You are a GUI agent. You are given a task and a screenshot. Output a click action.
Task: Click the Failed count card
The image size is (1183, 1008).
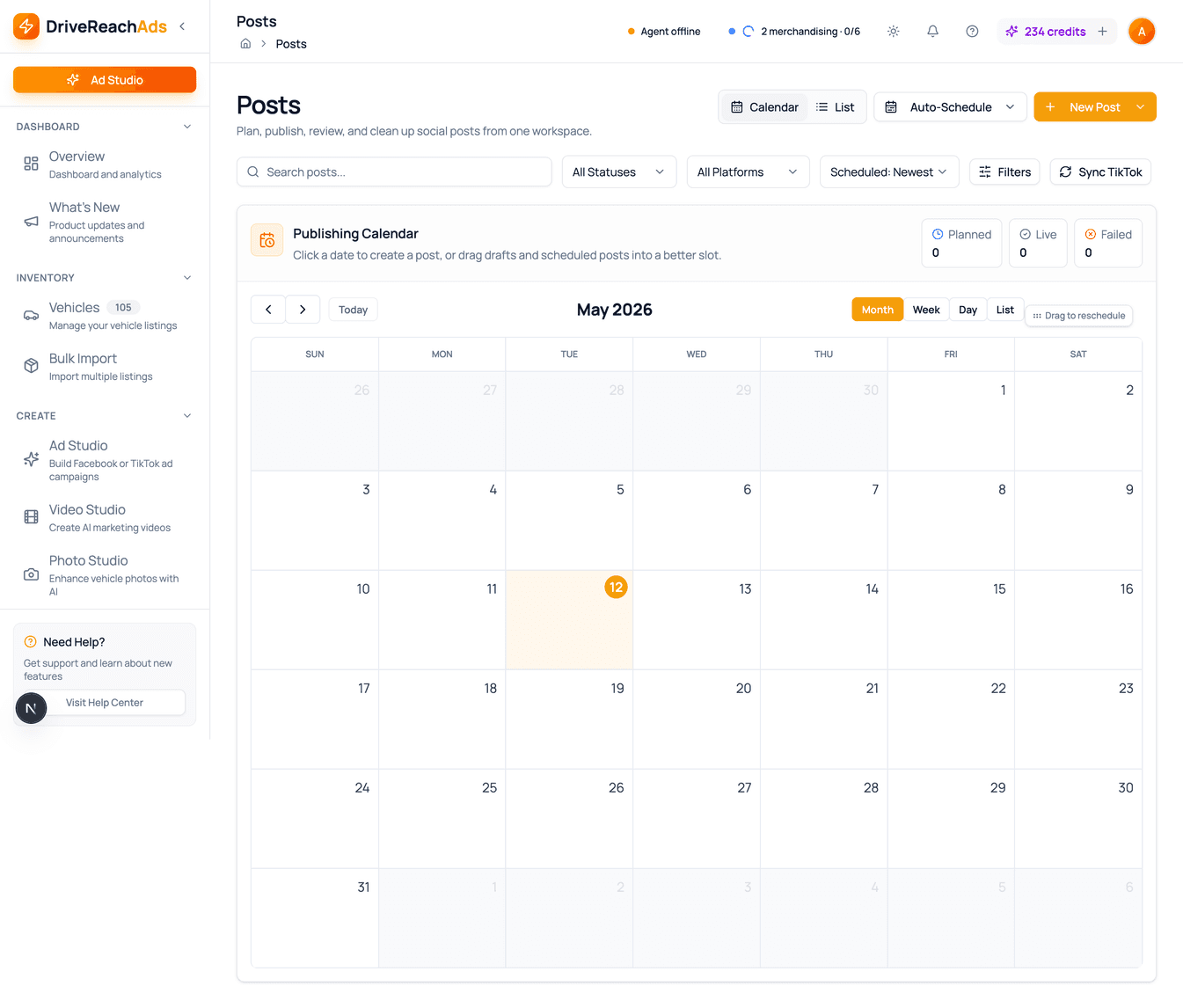(x=1108, y=243)
